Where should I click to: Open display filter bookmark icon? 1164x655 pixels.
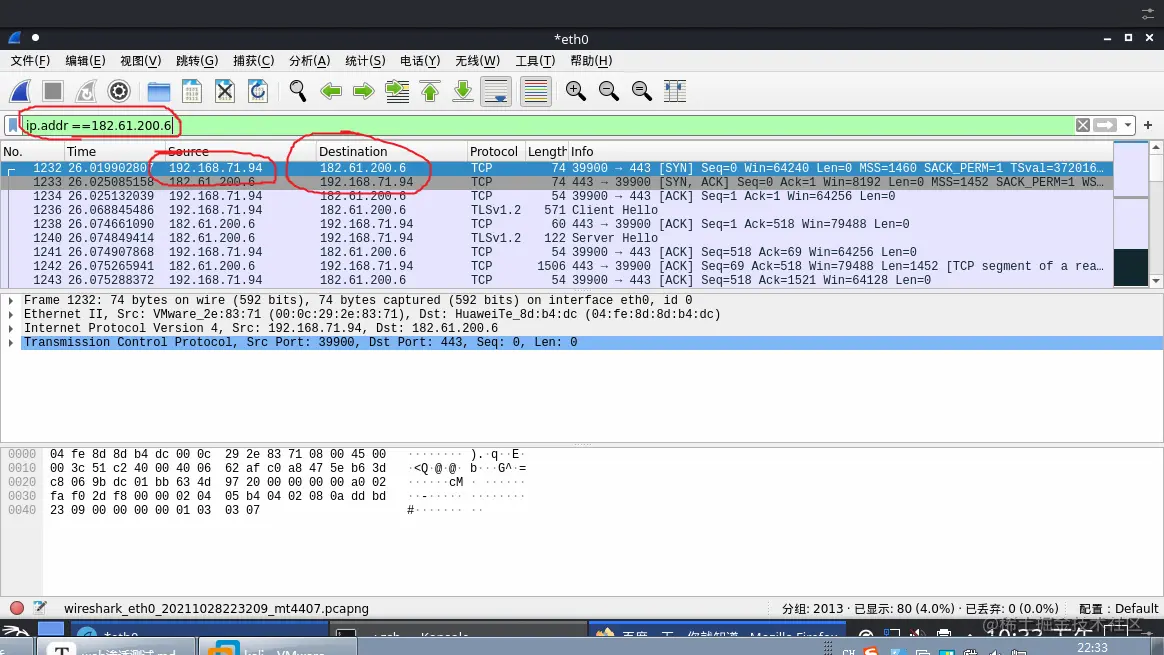coord(13,126)
